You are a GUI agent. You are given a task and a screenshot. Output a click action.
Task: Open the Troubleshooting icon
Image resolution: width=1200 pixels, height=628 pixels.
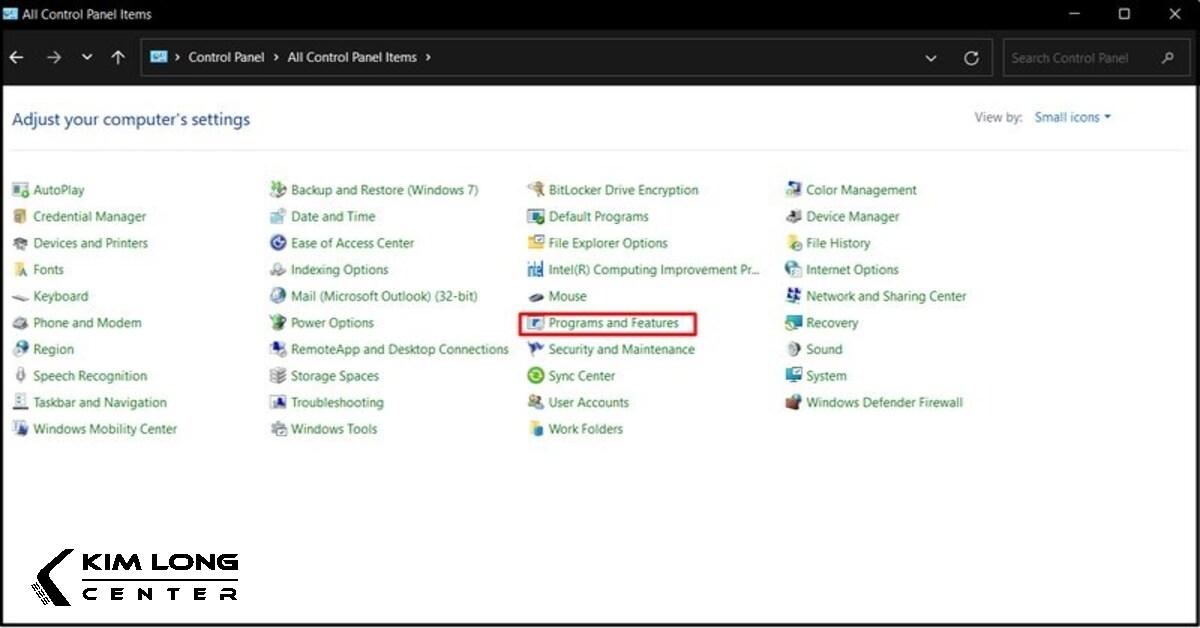[x=278, y=403]
